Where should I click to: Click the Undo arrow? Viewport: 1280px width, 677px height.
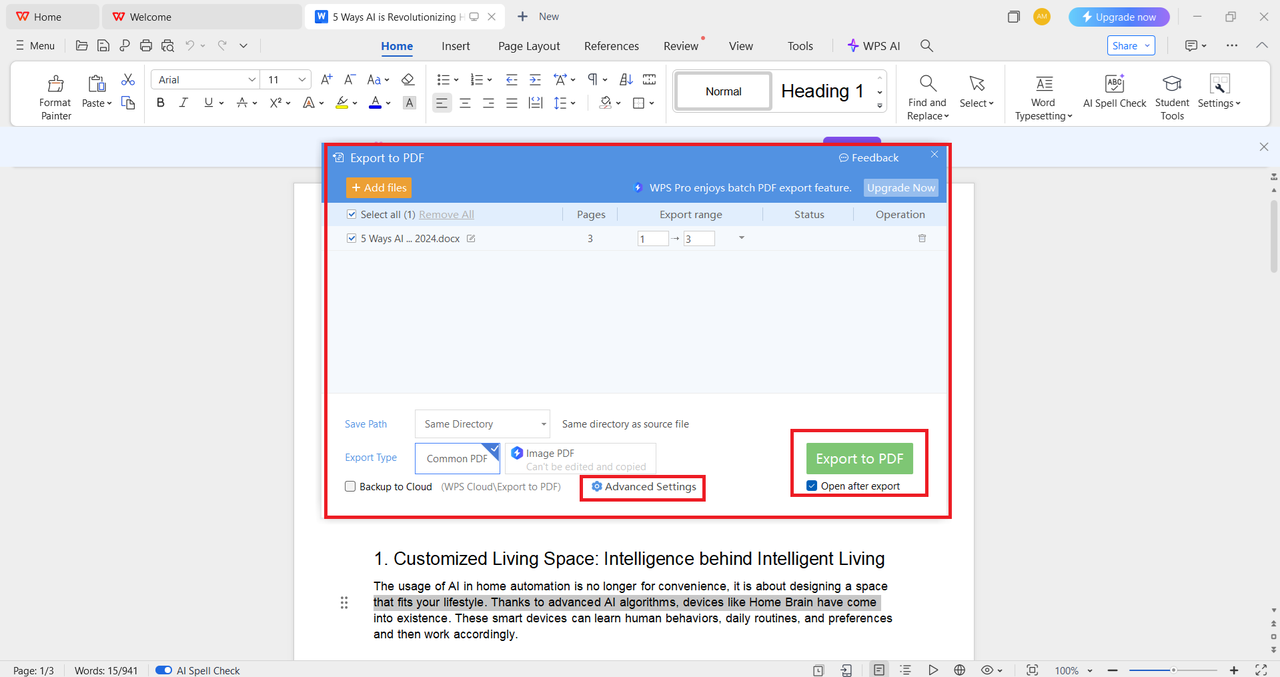coord(190,46)
